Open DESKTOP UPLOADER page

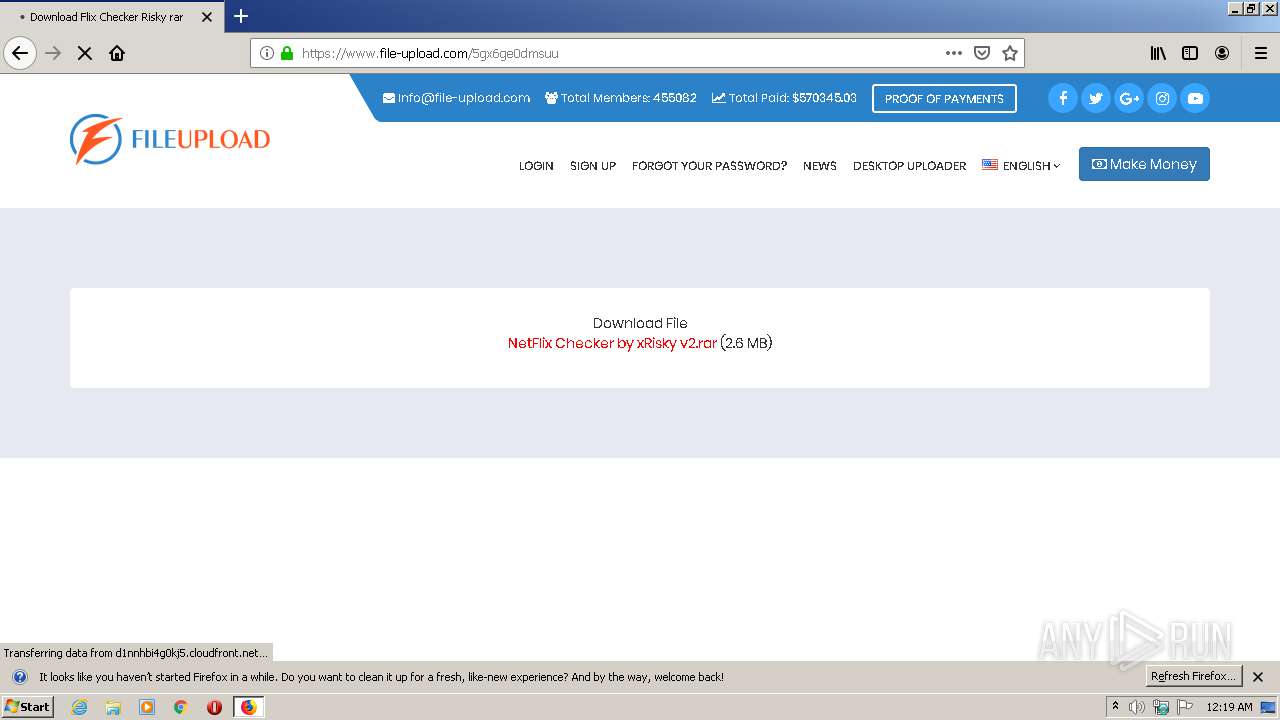point(910,166)
